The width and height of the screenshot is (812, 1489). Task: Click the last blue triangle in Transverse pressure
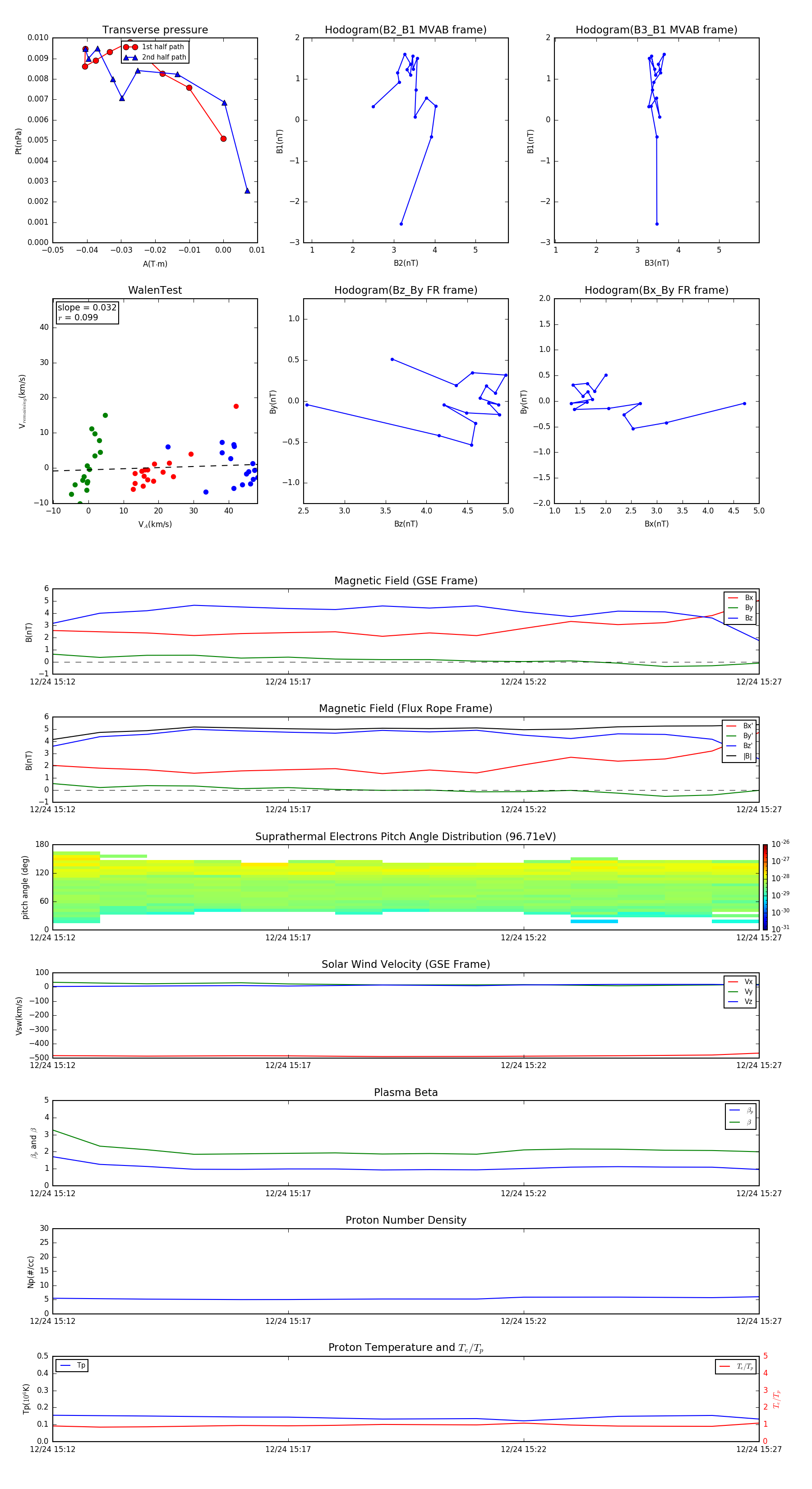[247, 191]
